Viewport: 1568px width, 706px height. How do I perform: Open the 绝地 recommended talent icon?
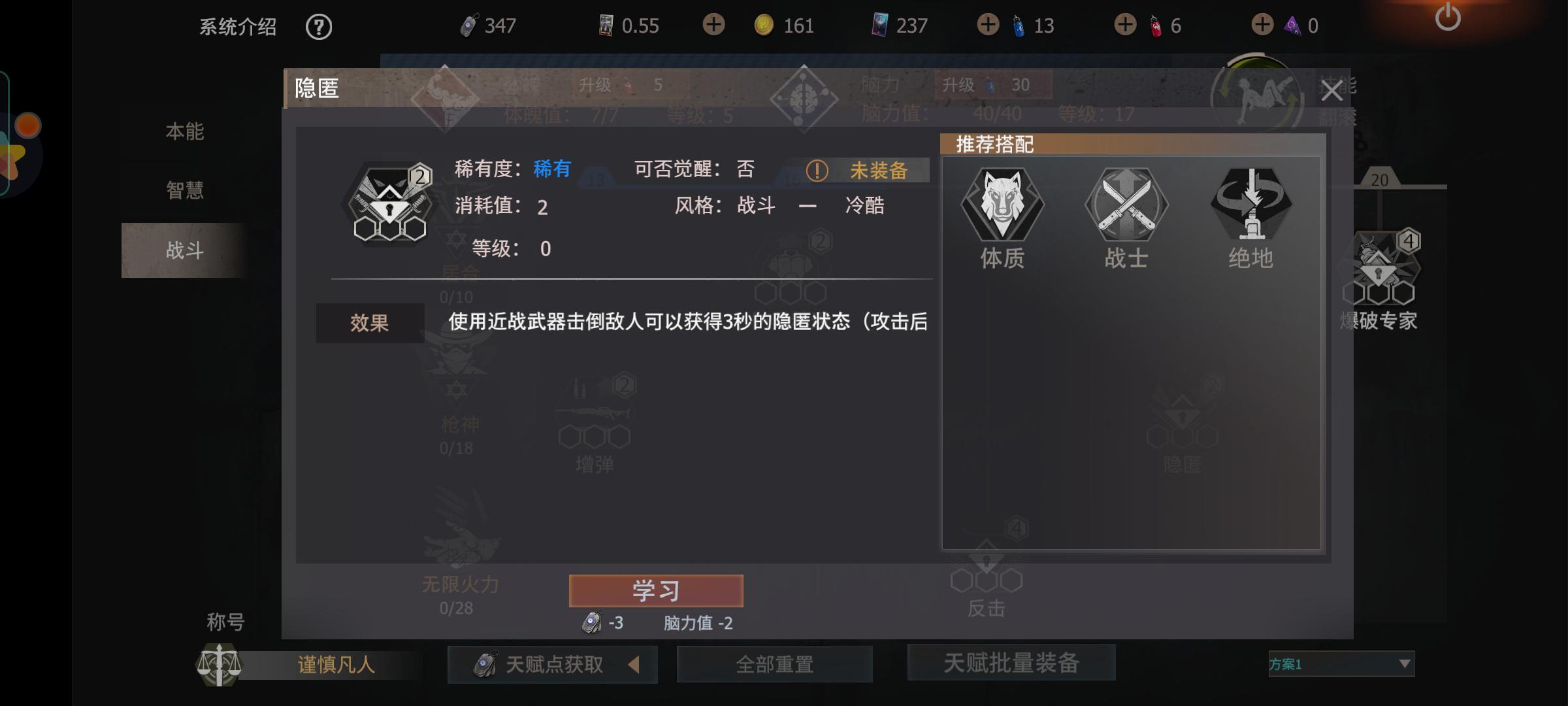tap(1251, 203)
